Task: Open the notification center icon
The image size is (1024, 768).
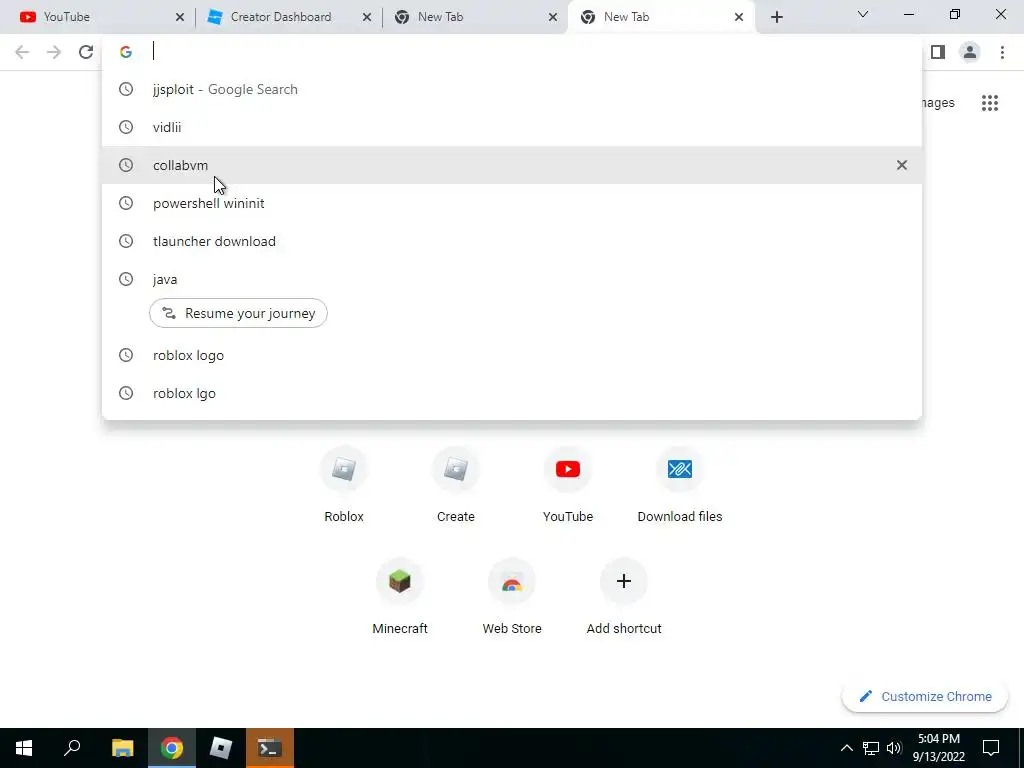Action: pyautogui.click(x=991, y=748)
